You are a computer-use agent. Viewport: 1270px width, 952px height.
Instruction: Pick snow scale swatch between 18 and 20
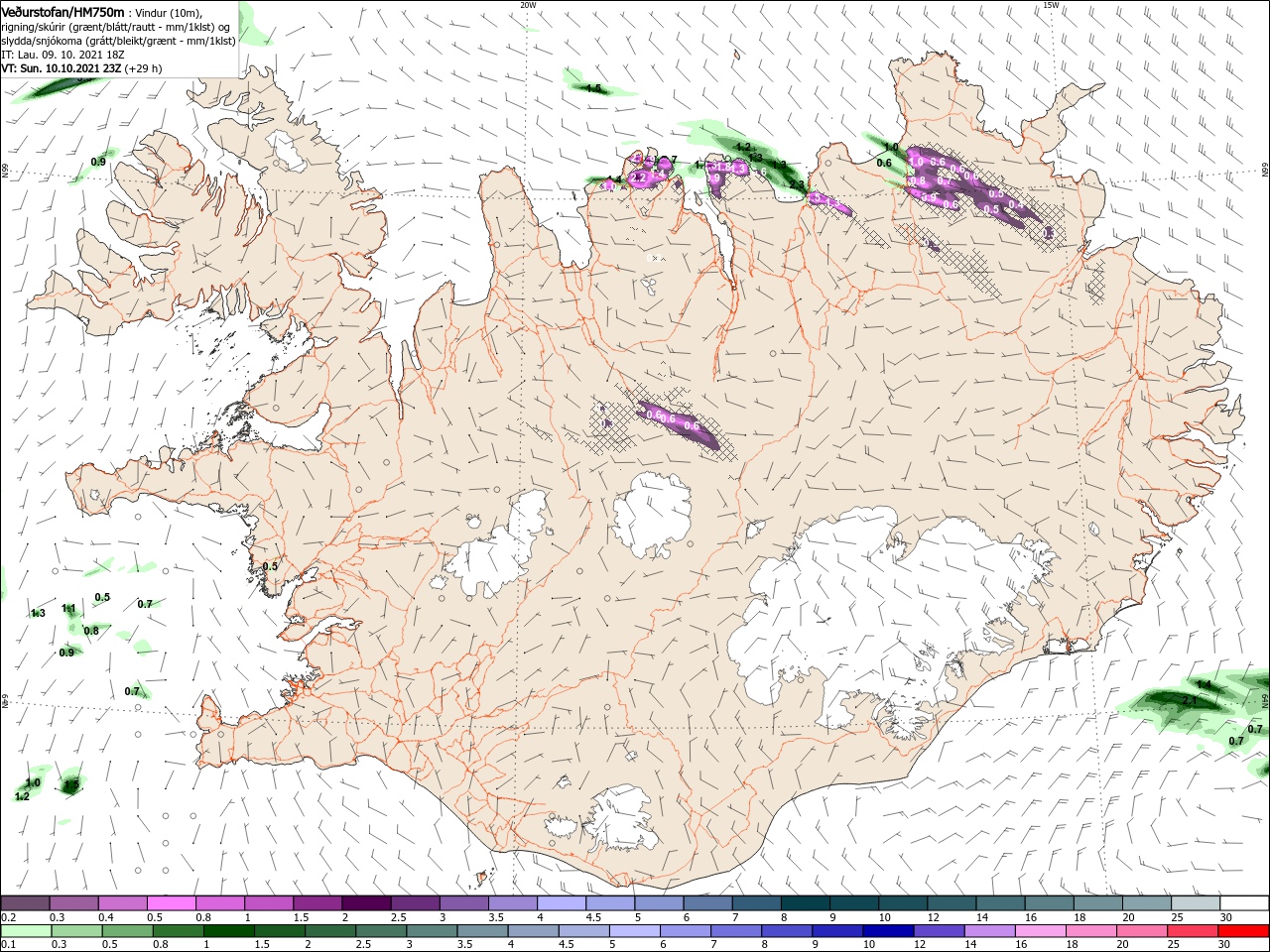click(x=1098, y=903)
